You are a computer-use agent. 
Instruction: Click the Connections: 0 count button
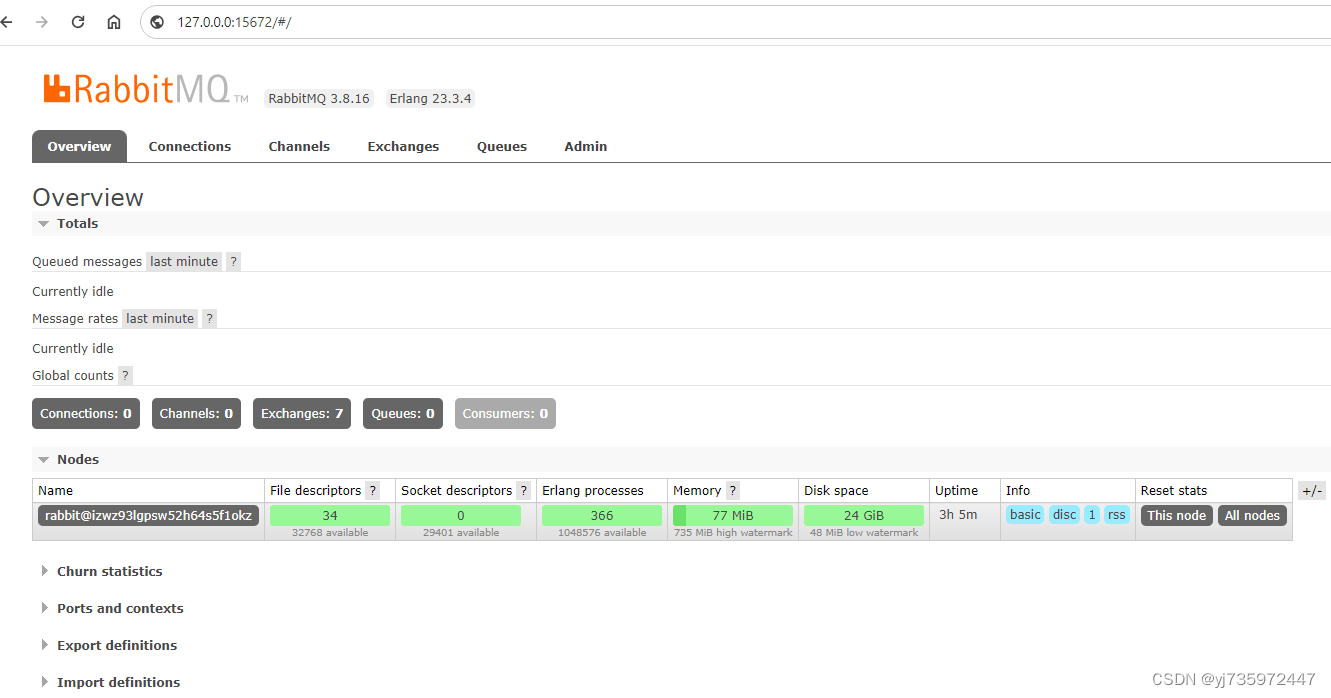point(86,414)
